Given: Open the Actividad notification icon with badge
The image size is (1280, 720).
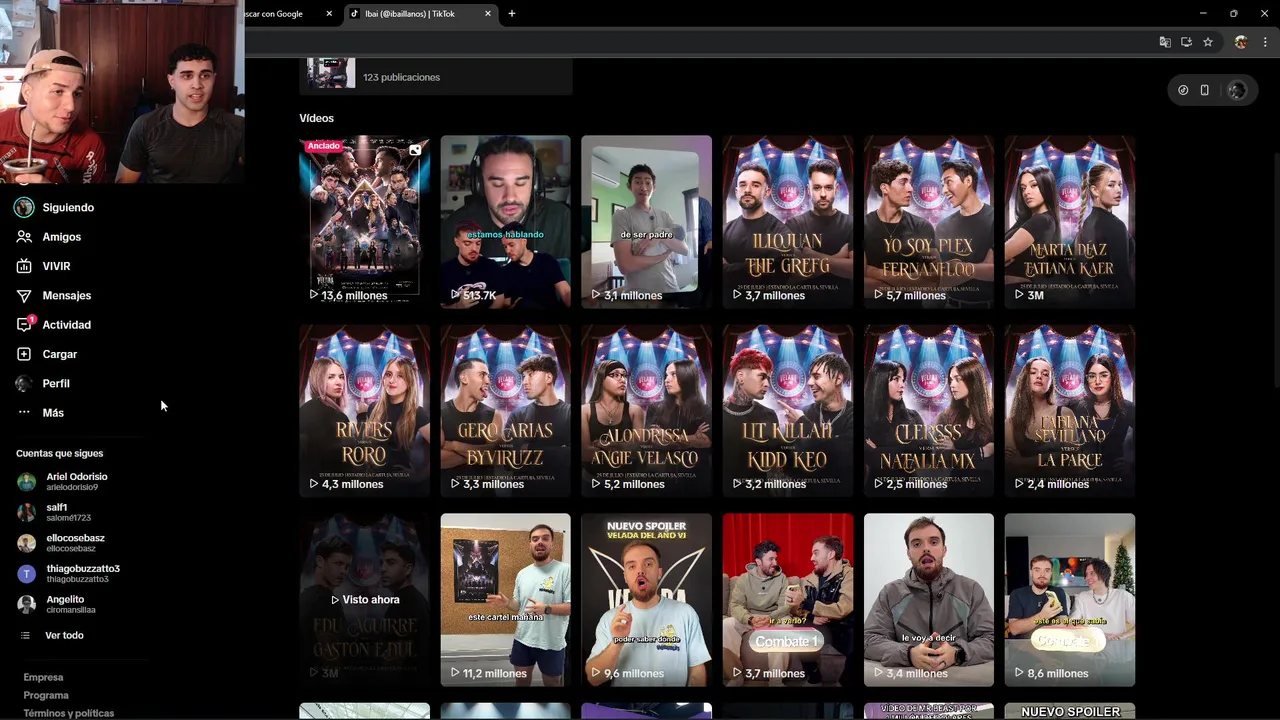Looking at the screenshot, I should pyautogui.click(x=24, y=325).
